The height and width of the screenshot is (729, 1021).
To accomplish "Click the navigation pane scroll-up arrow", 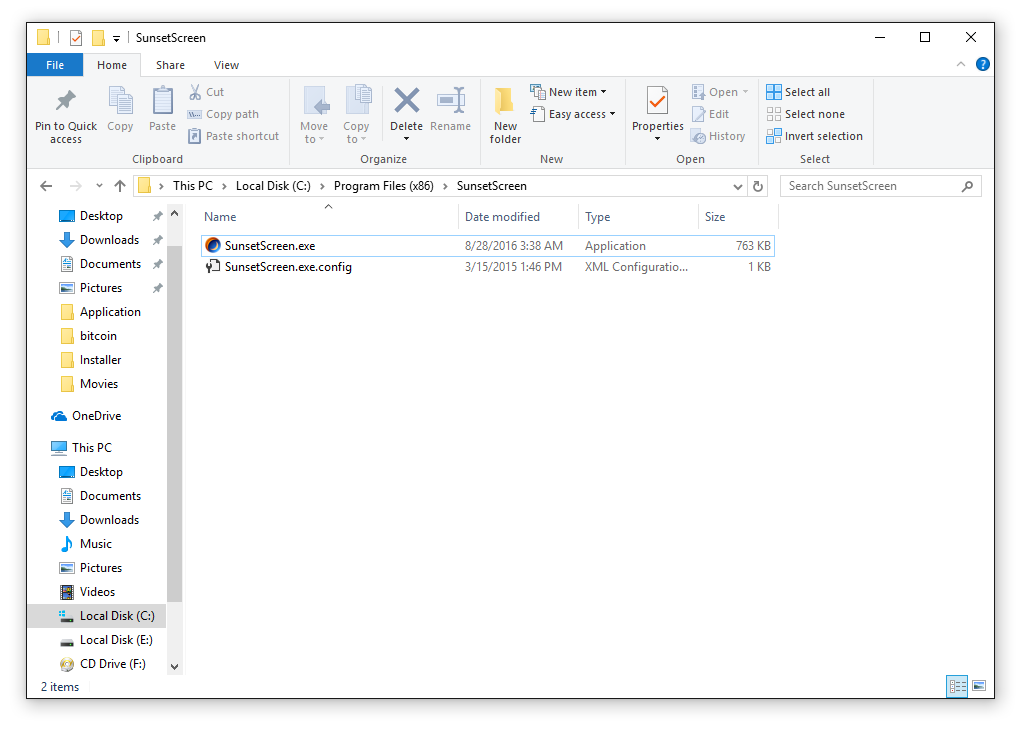I will tap(175, 213).
